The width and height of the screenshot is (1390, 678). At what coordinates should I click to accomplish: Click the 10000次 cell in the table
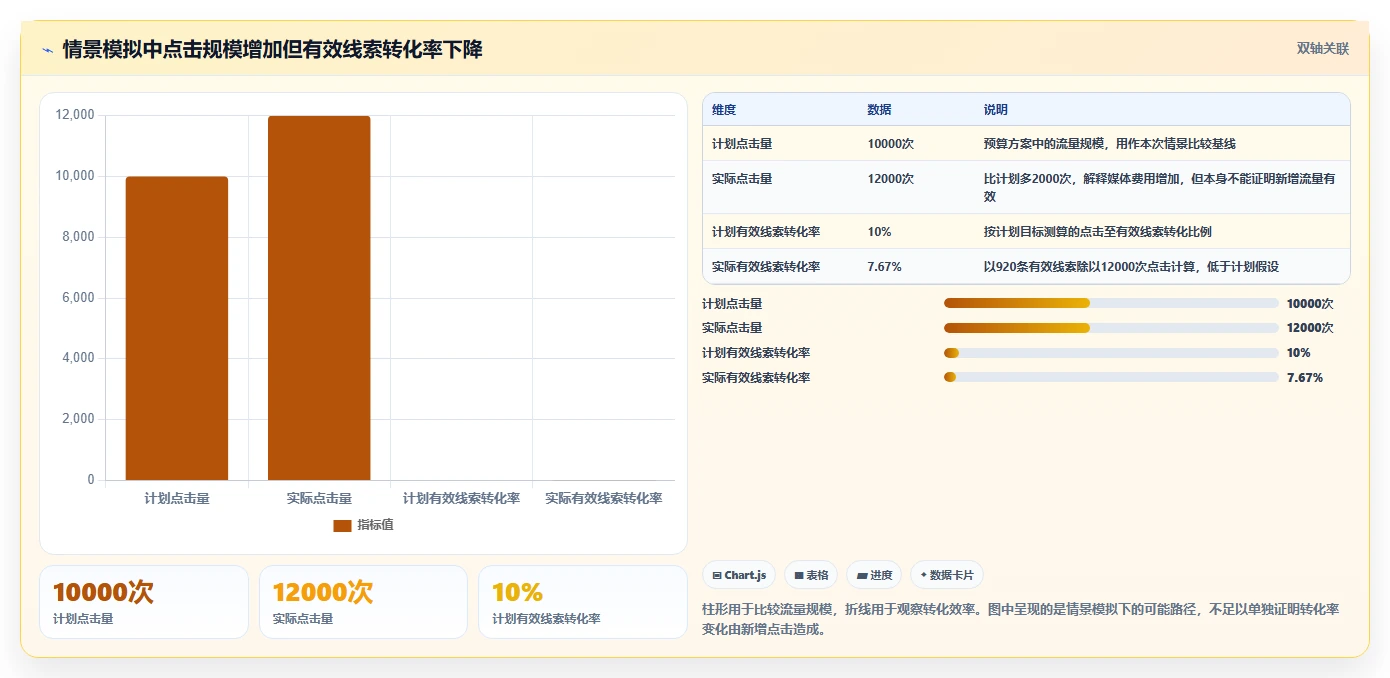click(x=891, y=144)
